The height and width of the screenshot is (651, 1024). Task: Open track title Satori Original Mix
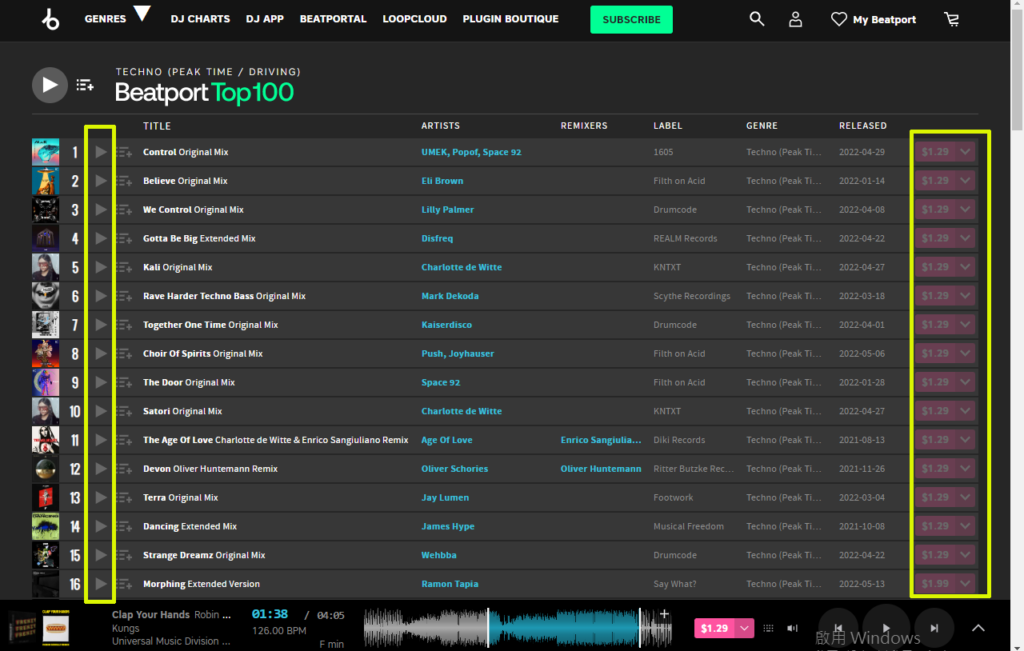[182, 411]
